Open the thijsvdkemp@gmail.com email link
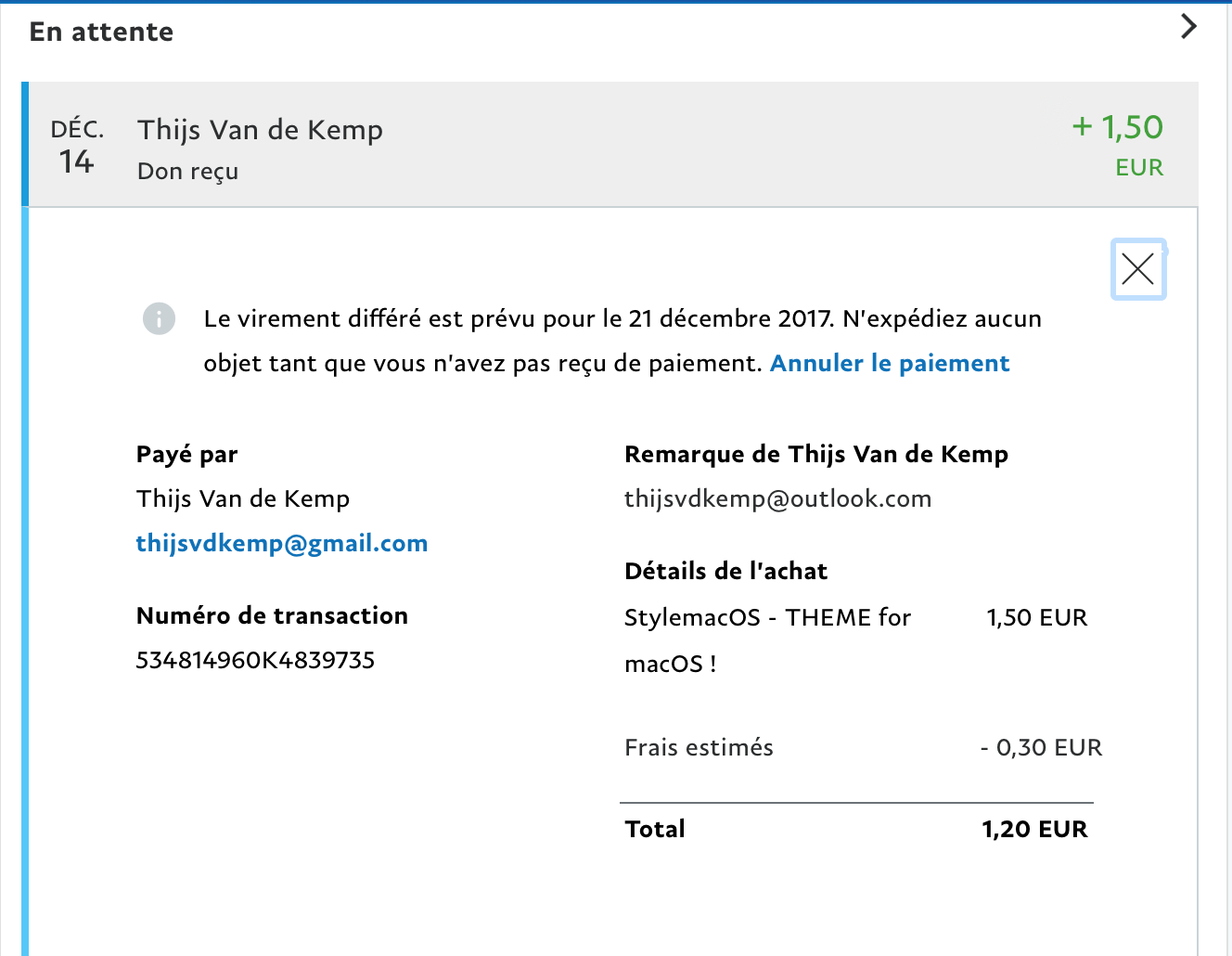This screenshot has width=1232, height=956. click(x=281, y=543)
